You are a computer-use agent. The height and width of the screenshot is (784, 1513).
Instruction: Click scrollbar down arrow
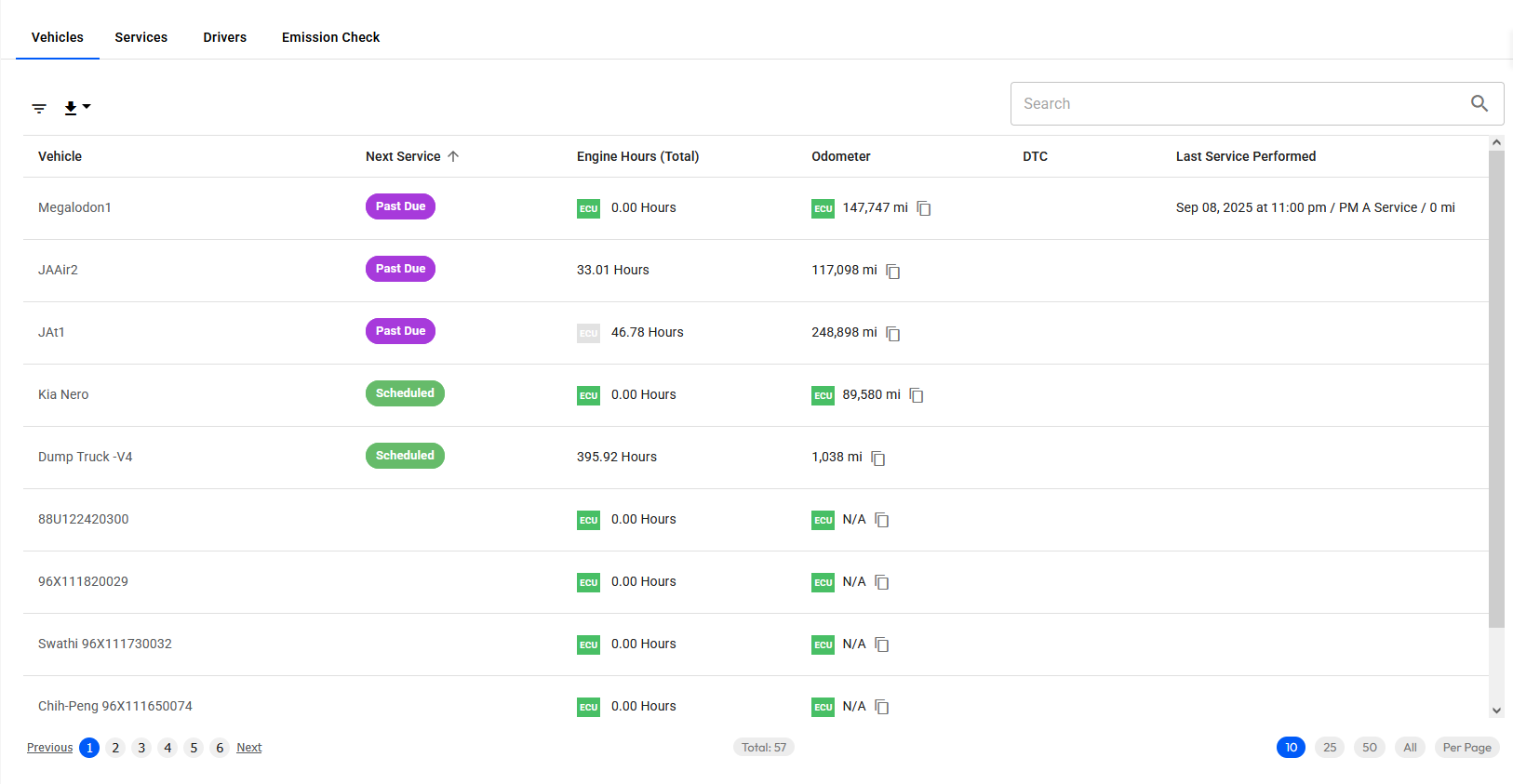point(1496,711)
